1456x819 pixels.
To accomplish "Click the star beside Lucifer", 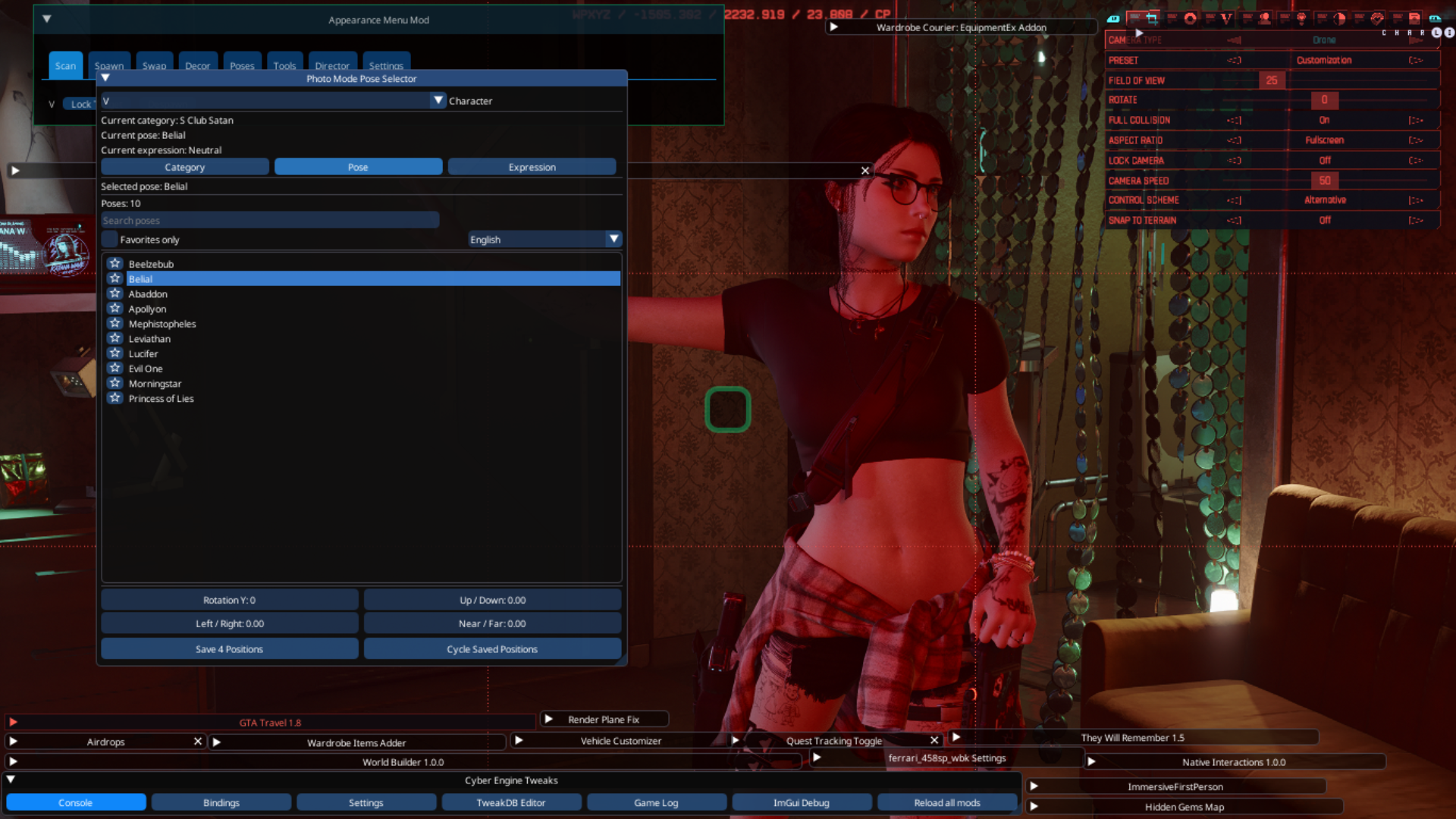I will pyautogui.click(x=115, y=353).
